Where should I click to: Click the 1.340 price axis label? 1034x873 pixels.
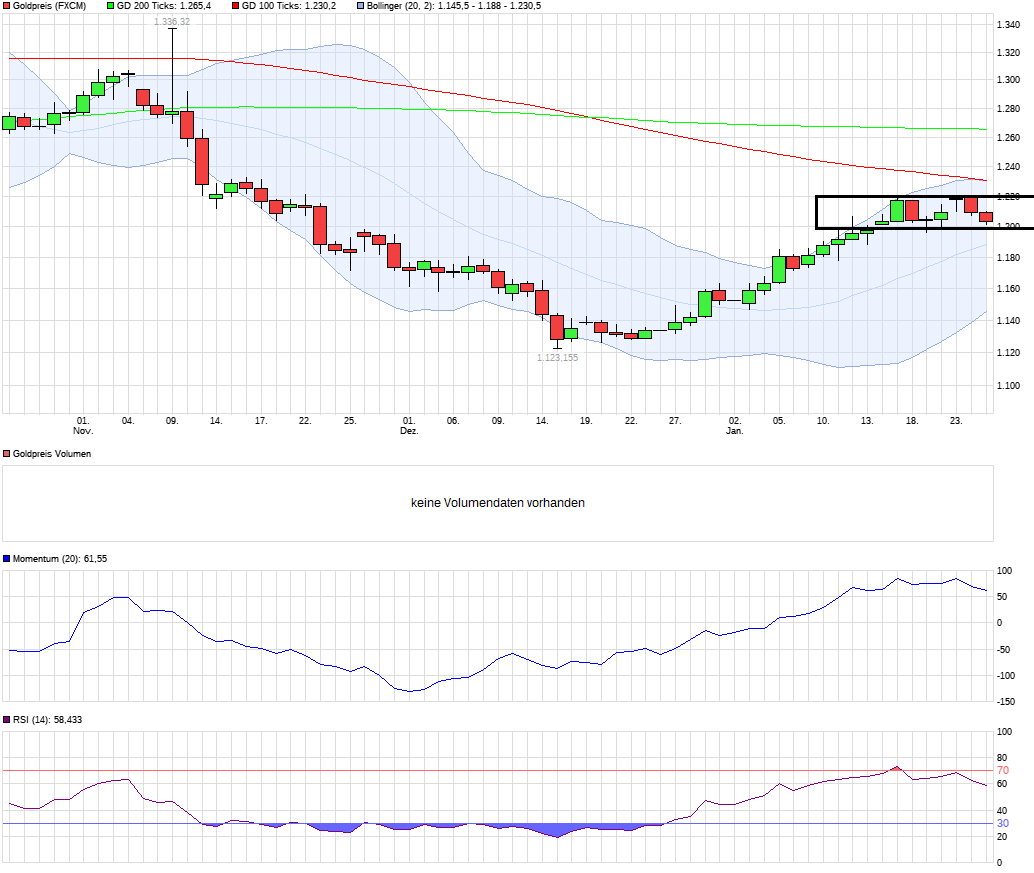tap(1008, 25)
